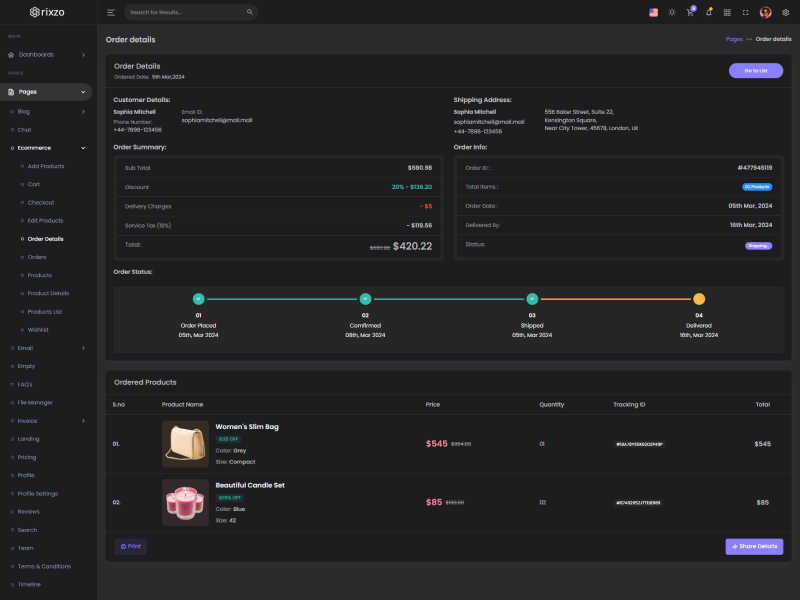800x600 pixels.
Task: Toggle light/dark theme with sun icon
Action: point(672,12)
